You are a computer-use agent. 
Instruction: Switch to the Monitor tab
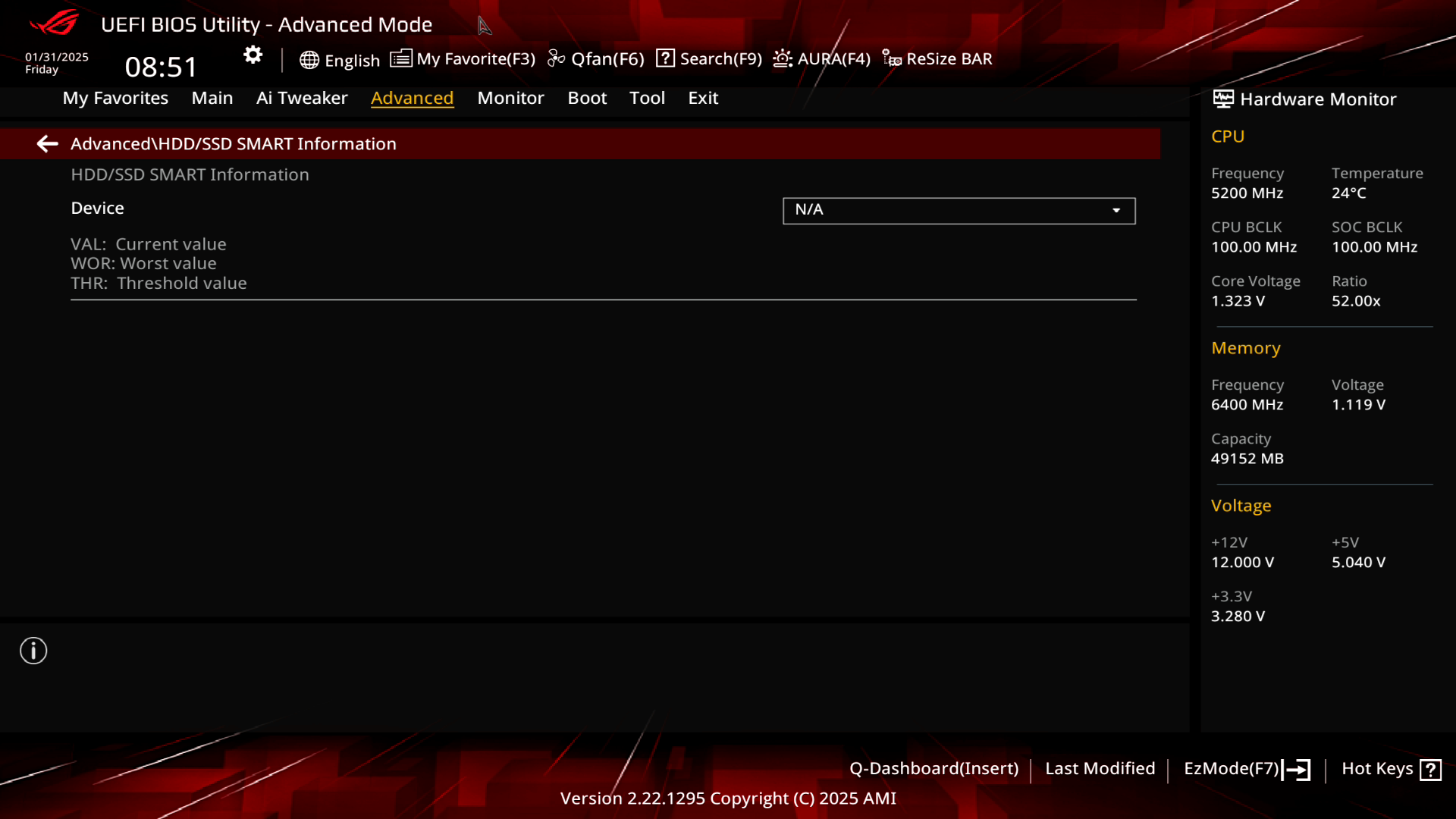(510, 98)
